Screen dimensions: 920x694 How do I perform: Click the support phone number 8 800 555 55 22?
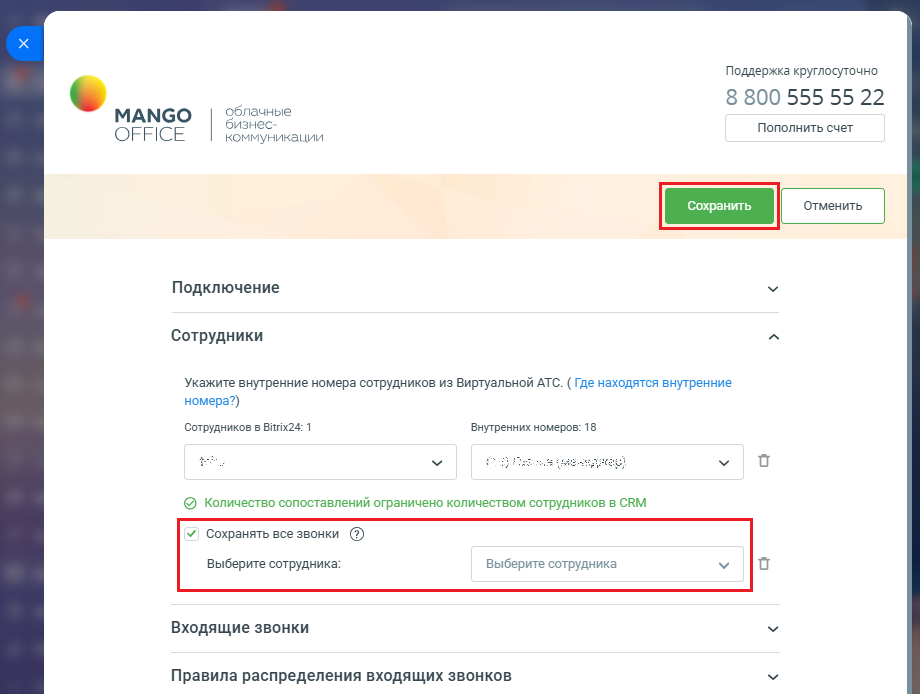pos(804,97)
